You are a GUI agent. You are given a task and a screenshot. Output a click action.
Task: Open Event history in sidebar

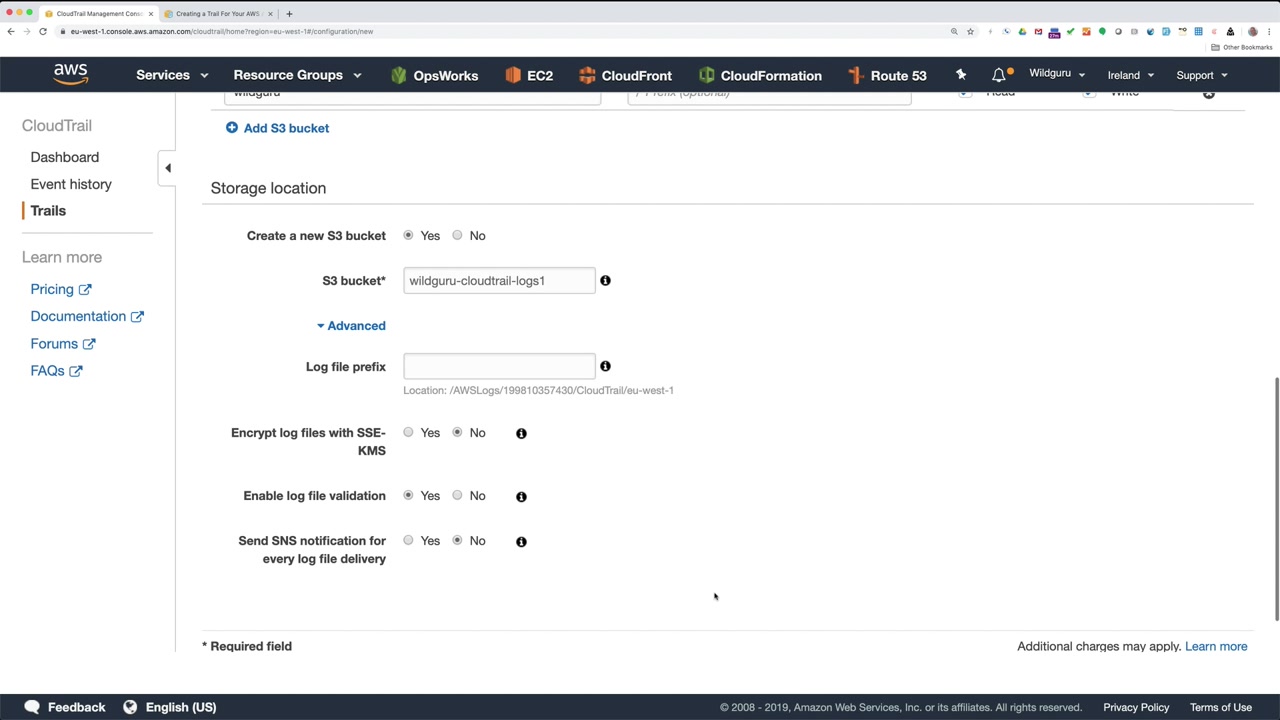71,184
